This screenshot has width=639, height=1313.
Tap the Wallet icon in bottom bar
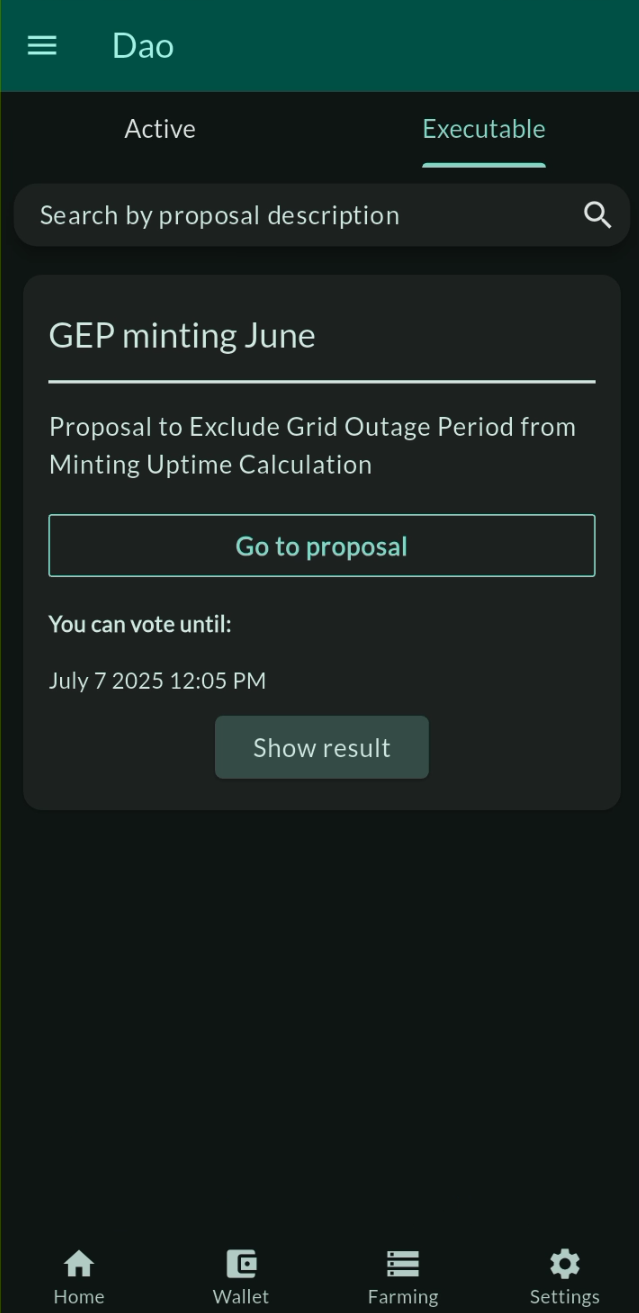(x=241, y=1264)
